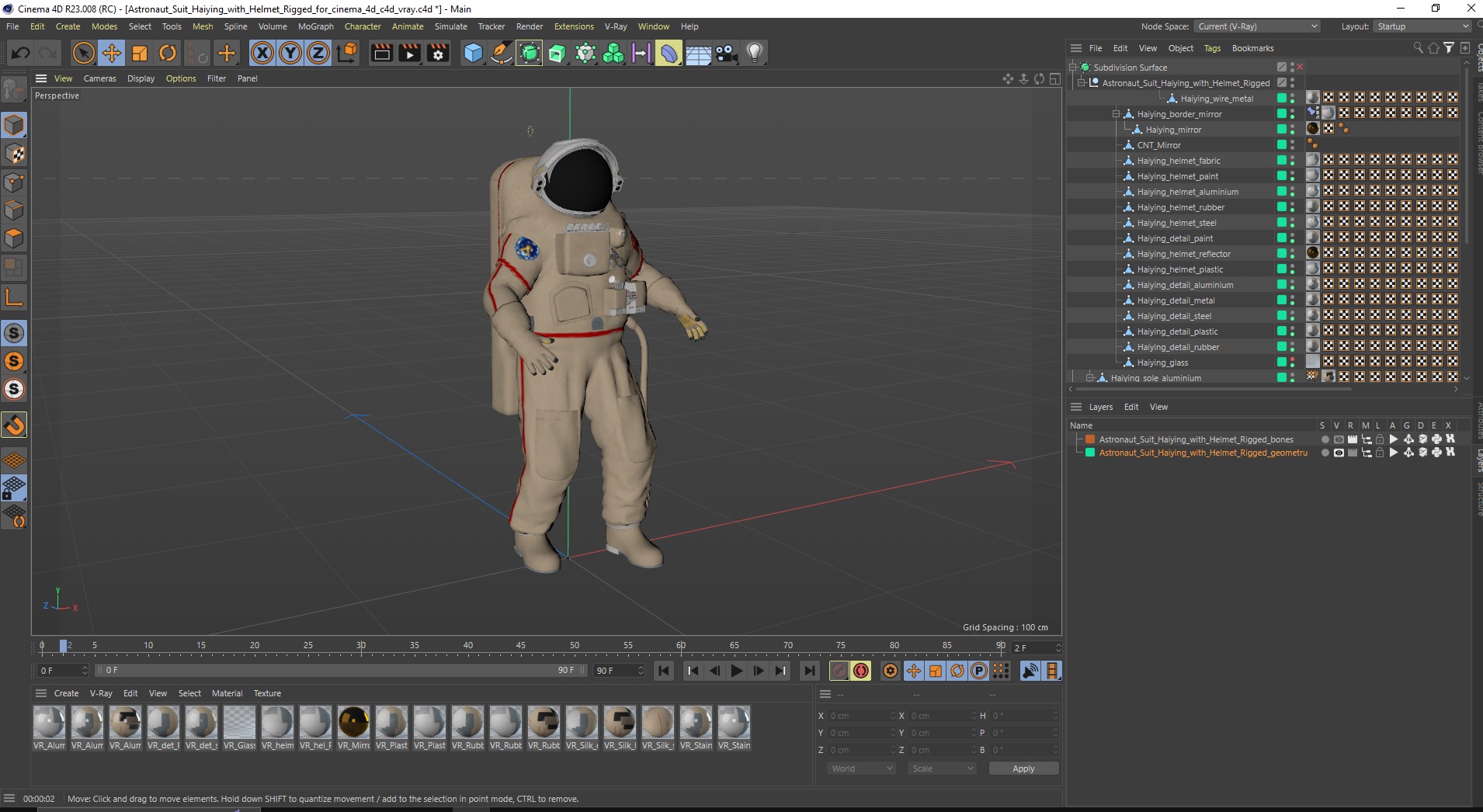Click the Deformer bend icon
The image size is (1483, 812).
(x=669, y=53)
